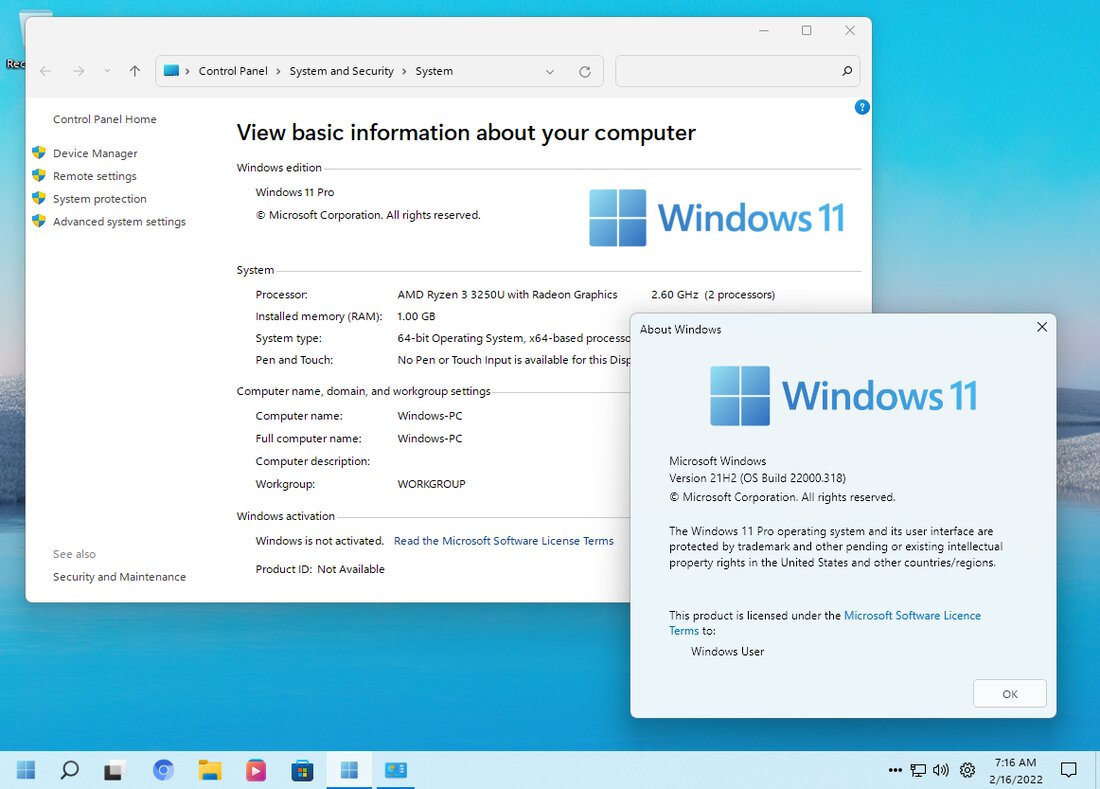Open Task View on the taskbar

click(x=114, y=769)
